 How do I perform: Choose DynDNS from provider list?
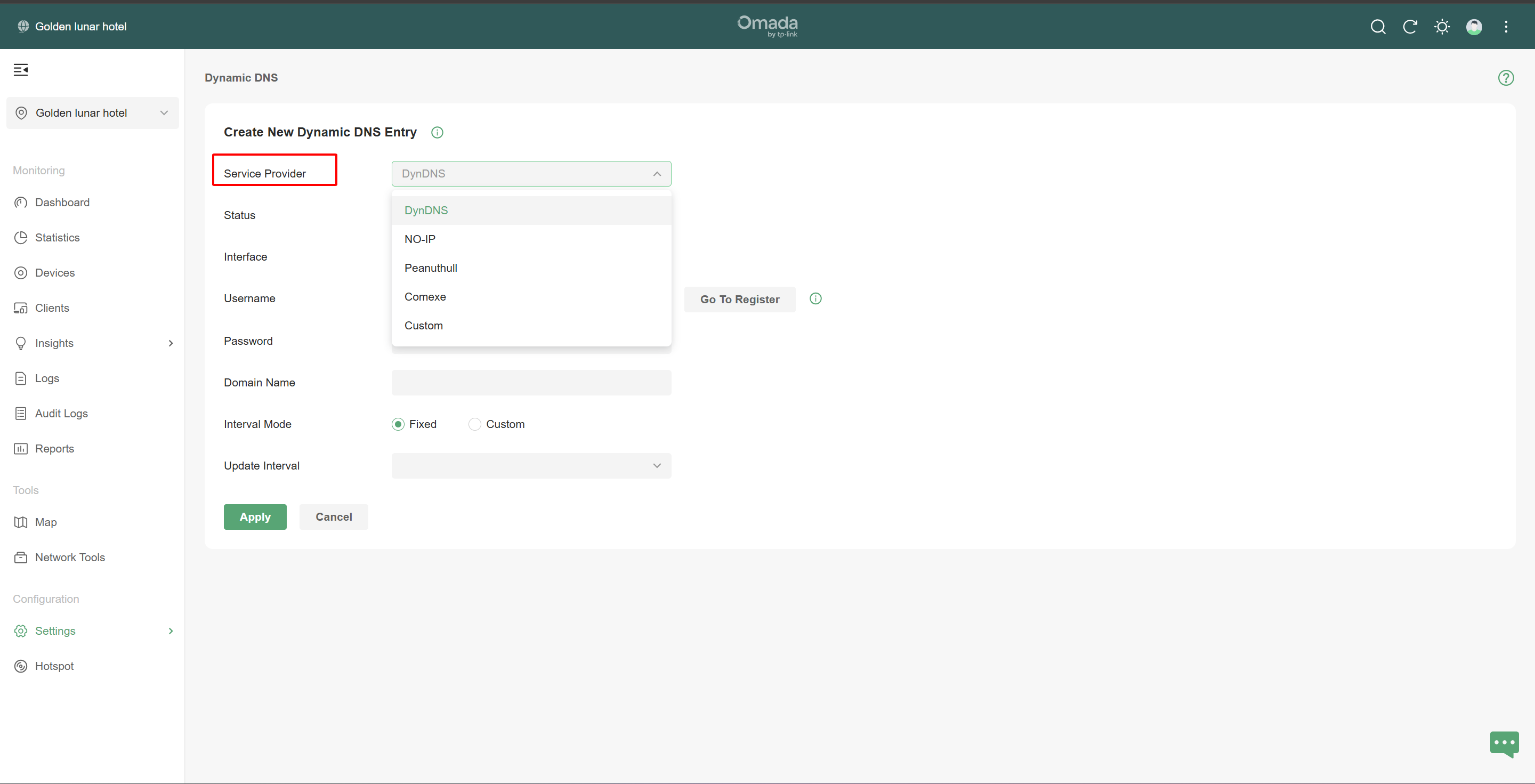(x=531, y=211)
